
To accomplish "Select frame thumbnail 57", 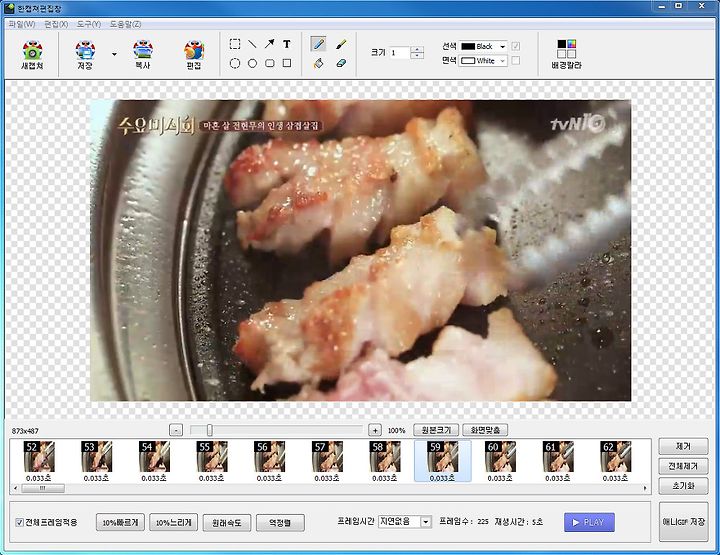I will tap(327, 461).
